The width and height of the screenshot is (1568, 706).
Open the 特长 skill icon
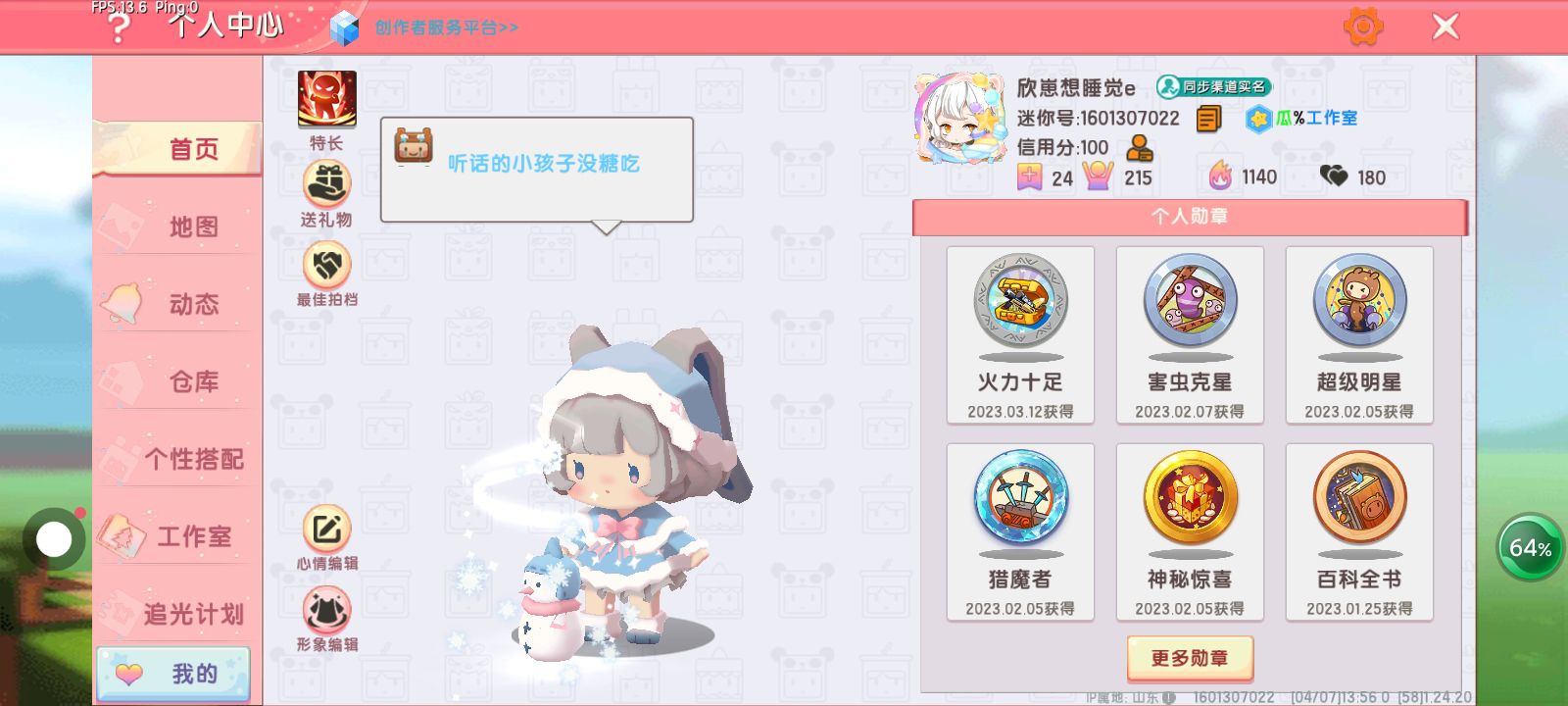327,99
